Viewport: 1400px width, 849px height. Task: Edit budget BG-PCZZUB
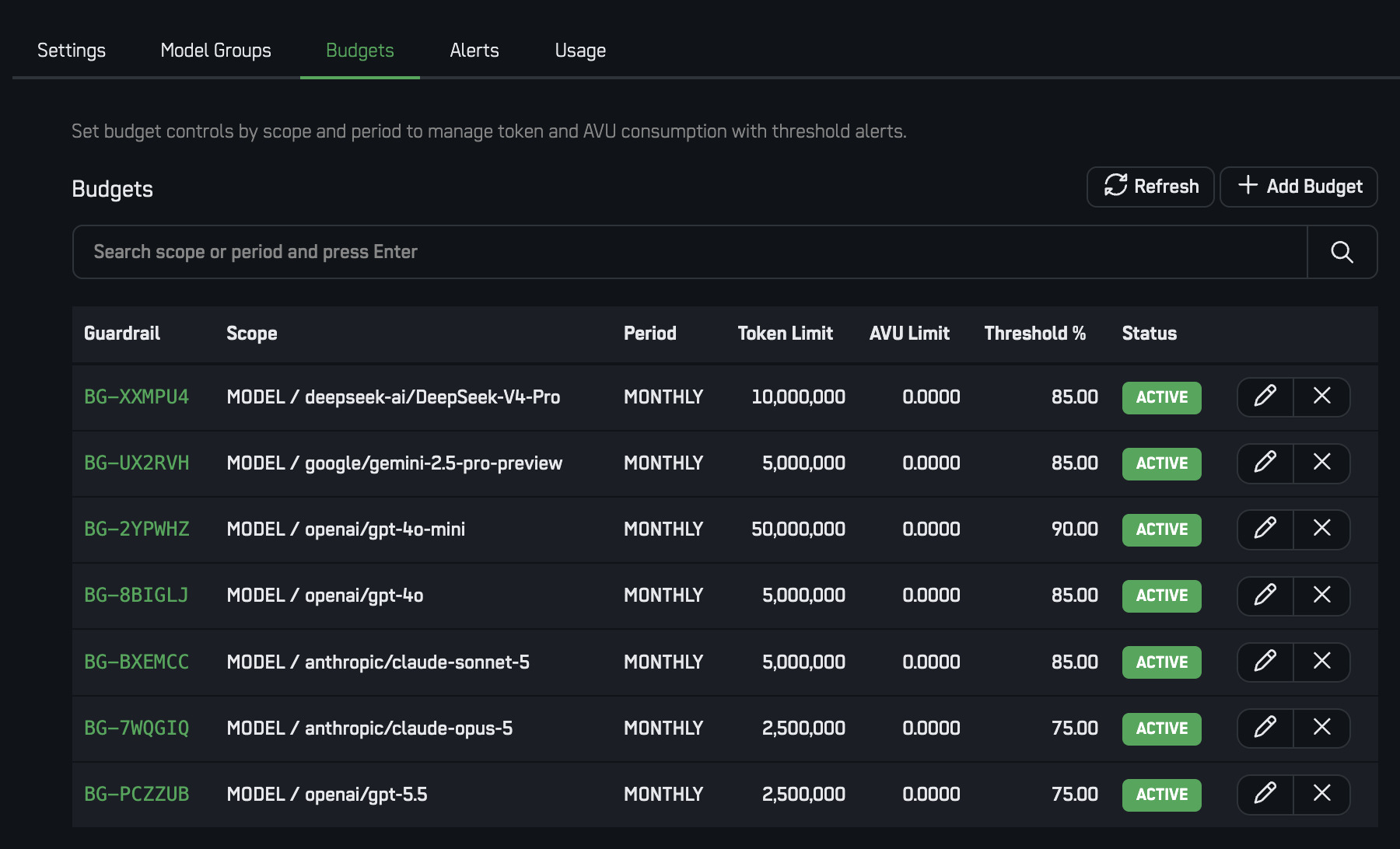pos(1265,795)
